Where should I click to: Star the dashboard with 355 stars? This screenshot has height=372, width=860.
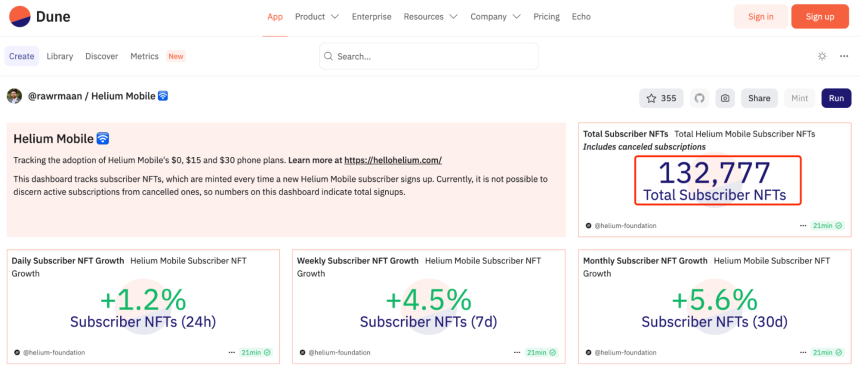661,98
